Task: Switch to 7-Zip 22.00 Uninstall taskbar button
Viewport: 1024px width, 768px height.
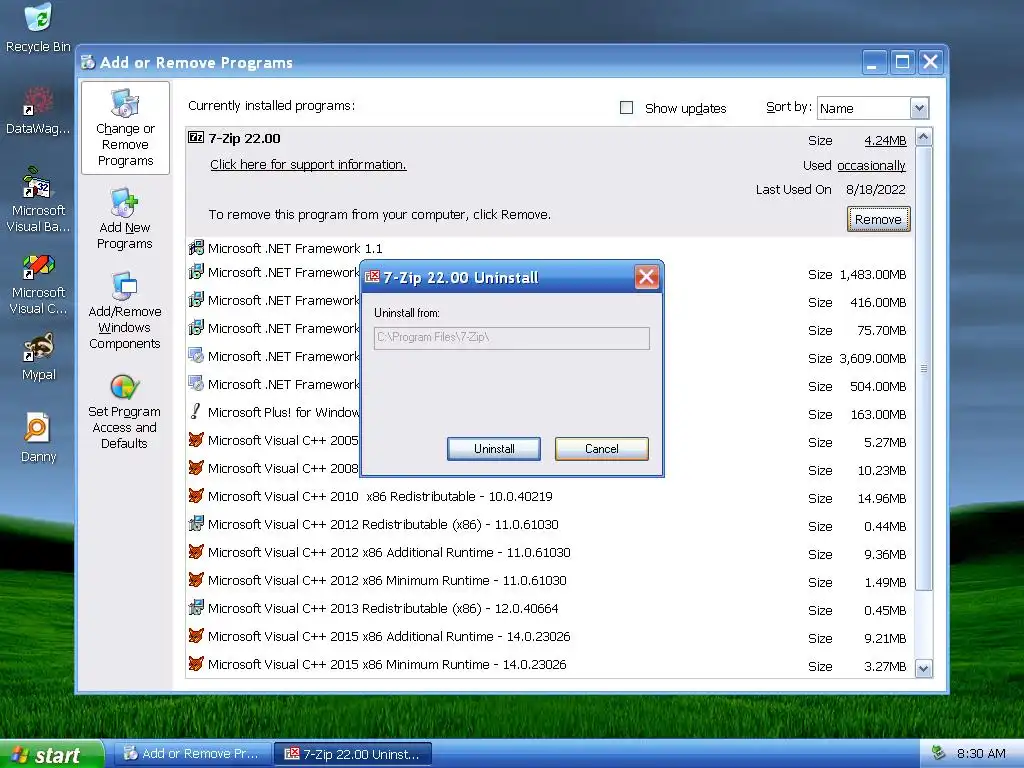Action: tap(353, 754)
